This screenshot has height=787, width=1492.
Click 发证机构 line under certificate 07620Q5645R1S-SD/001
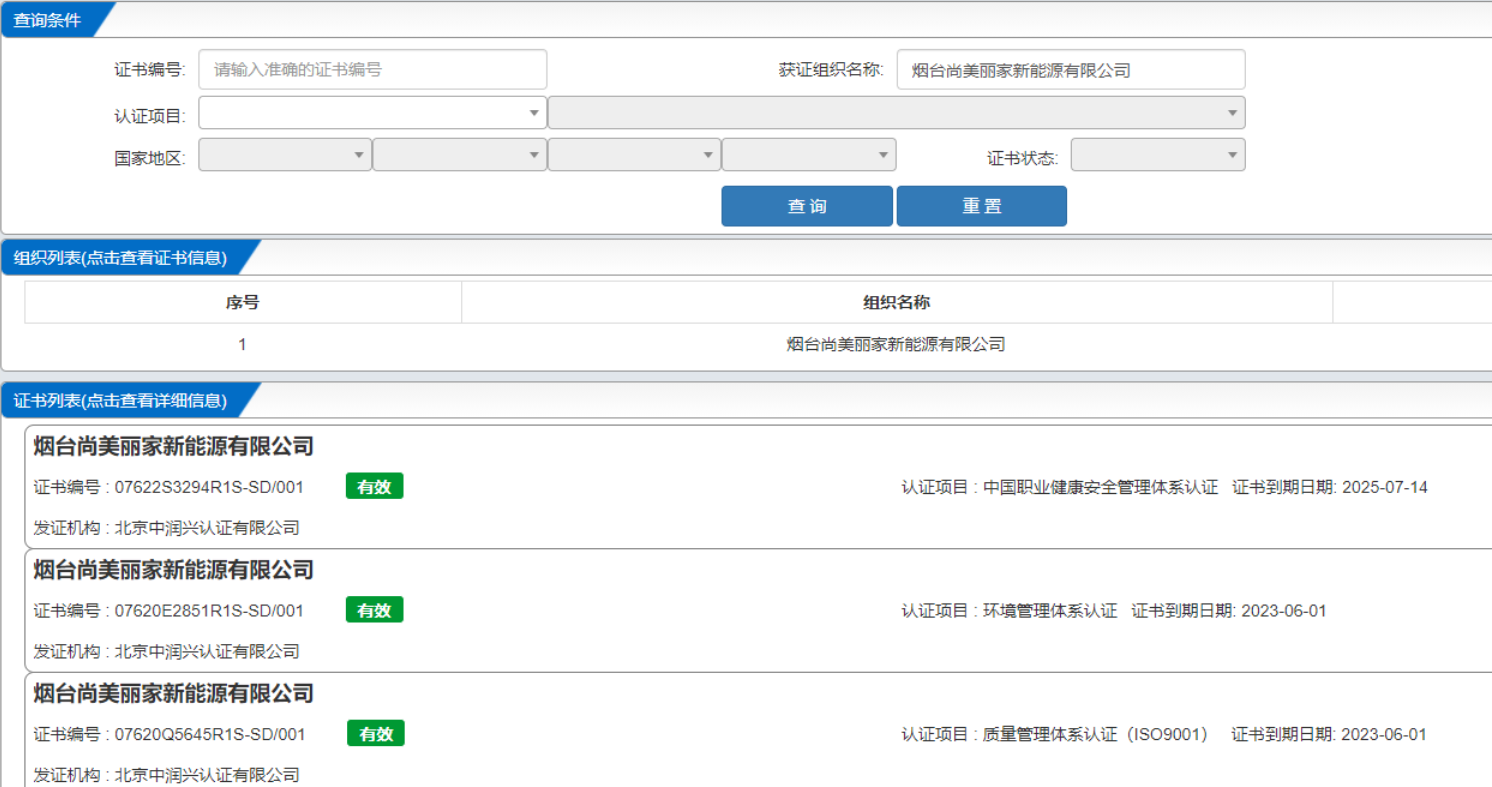coord(167,775)
